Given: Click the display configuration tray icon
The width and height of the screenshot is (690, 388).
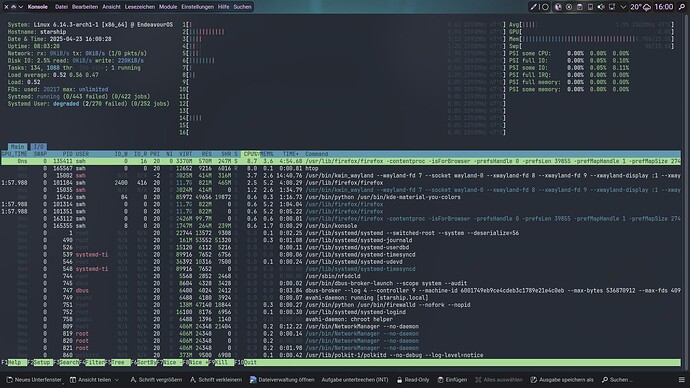Looking at the screenshot, I should pyautogui.click(x=612, y=7).
